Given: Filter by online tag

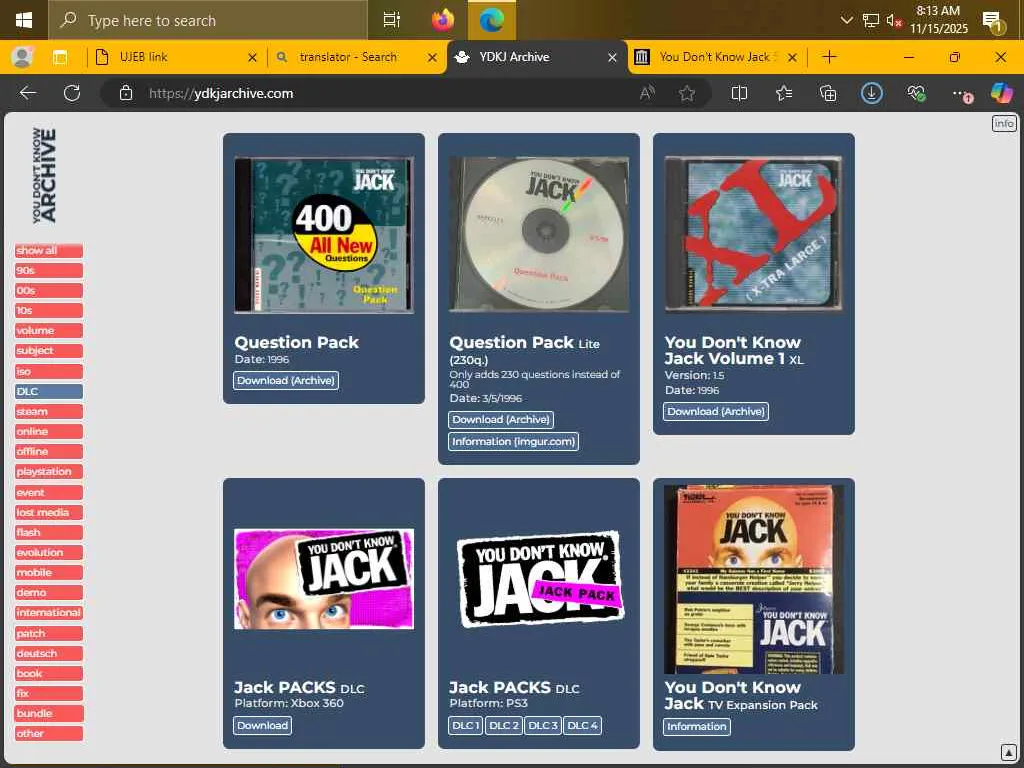Looking at the screenshot, I should pyautogui.click(x=49, y=432).
